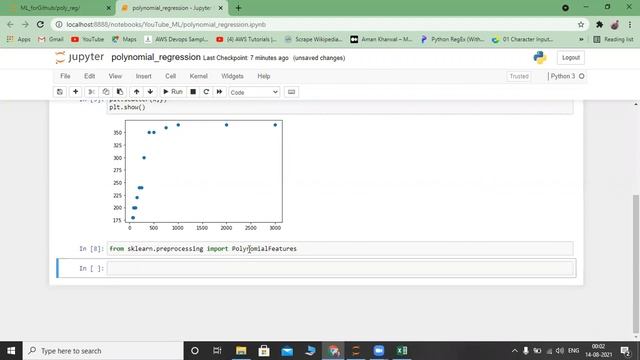Open the File menu

65,76
